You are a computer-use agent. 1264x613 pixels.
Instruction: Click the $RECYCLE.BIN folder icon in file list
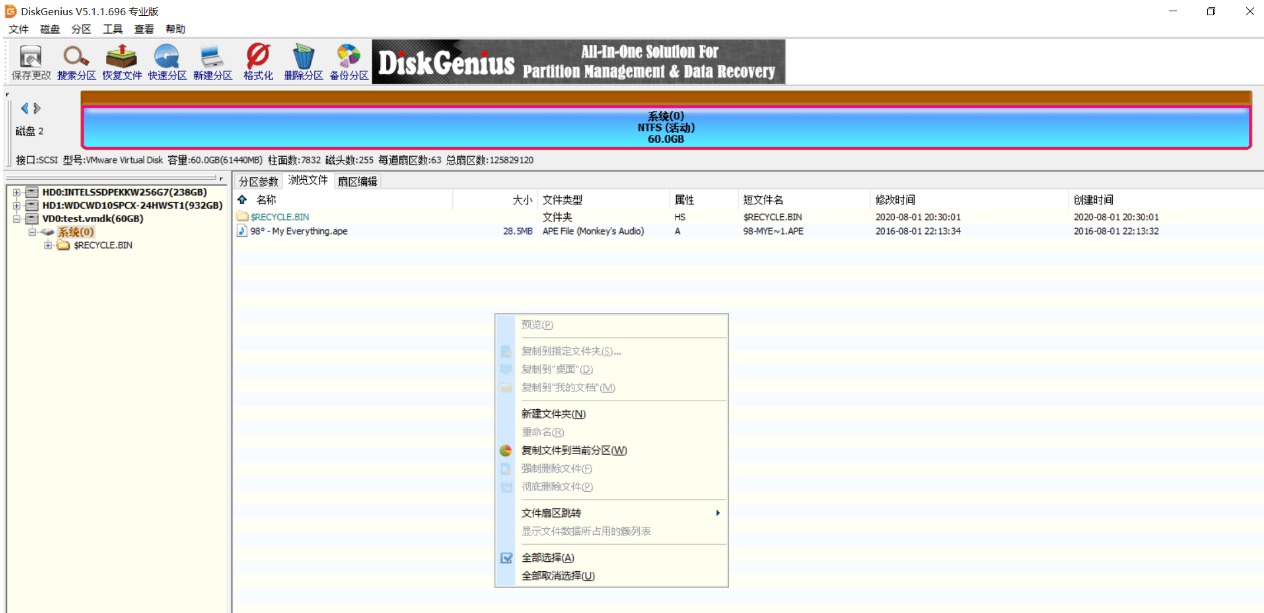tap(242, 216)
